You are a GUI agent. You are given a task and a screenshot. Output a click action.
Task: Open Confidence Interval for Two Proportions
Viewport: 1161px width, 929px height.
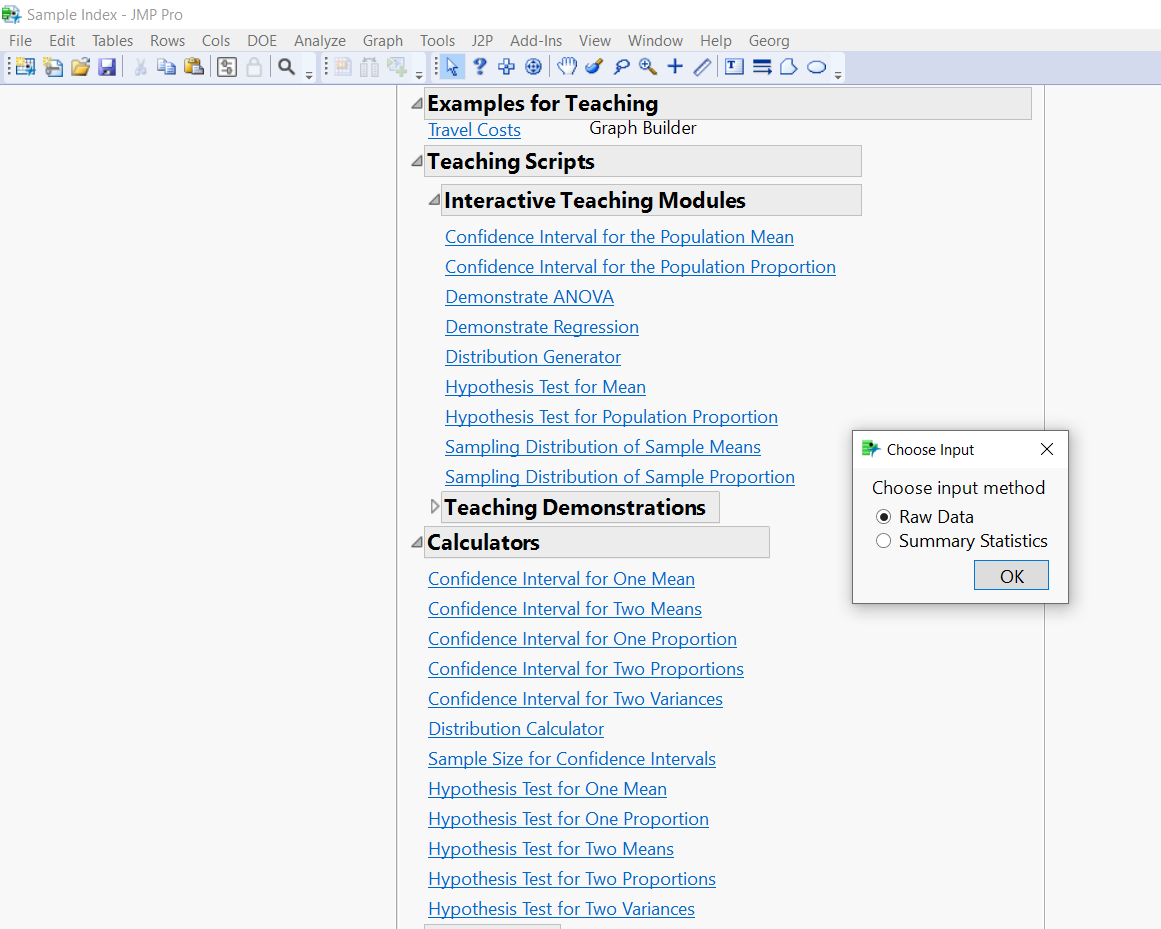(586, 669)
